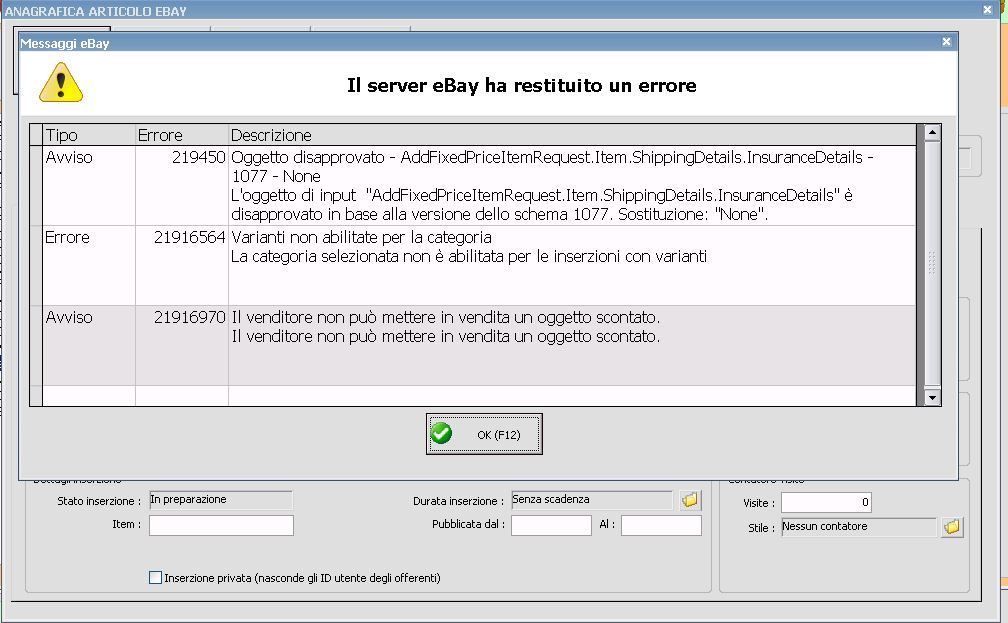Click the Pubblicata dal date field
Screen dimensions: 1008x623
[551, 525]
